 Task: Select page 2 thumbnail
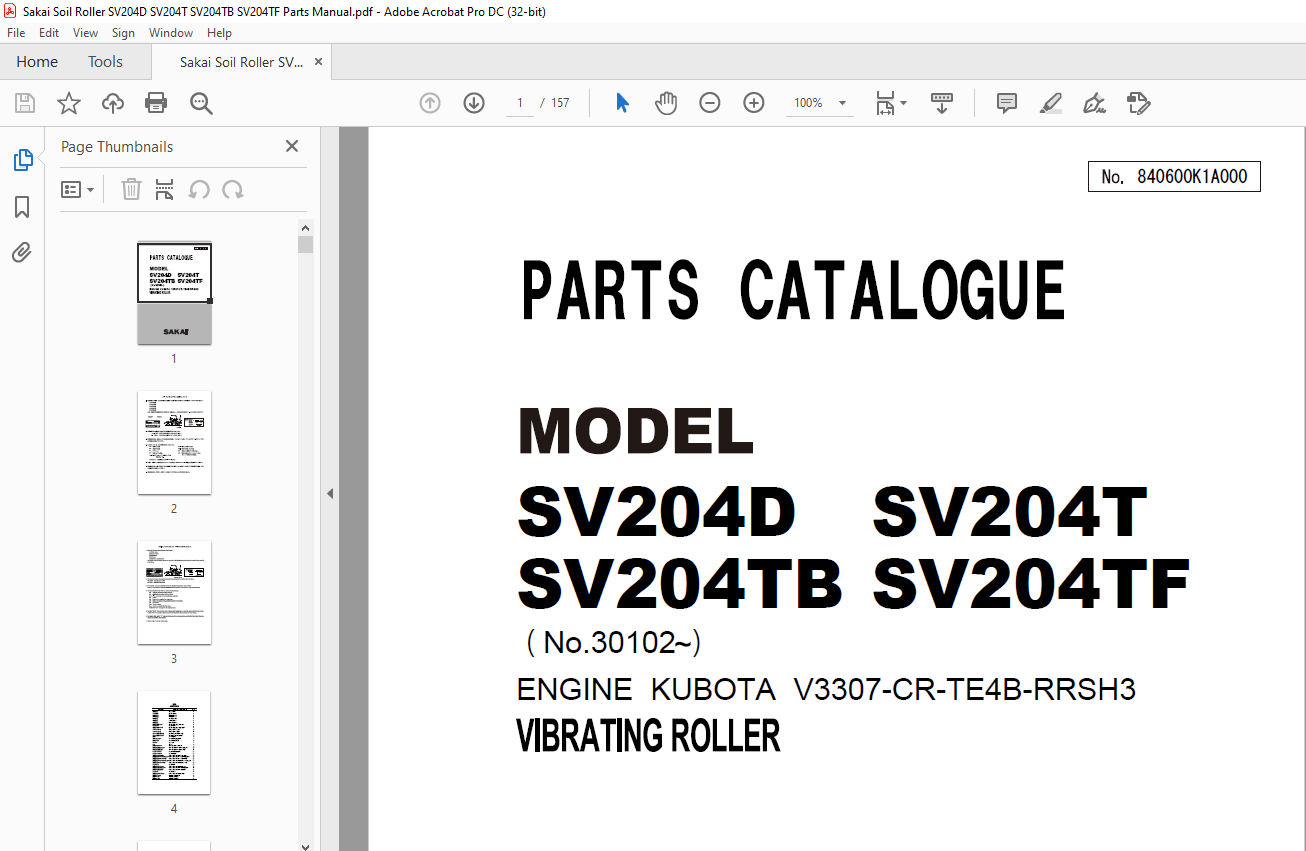coord(174,442)
